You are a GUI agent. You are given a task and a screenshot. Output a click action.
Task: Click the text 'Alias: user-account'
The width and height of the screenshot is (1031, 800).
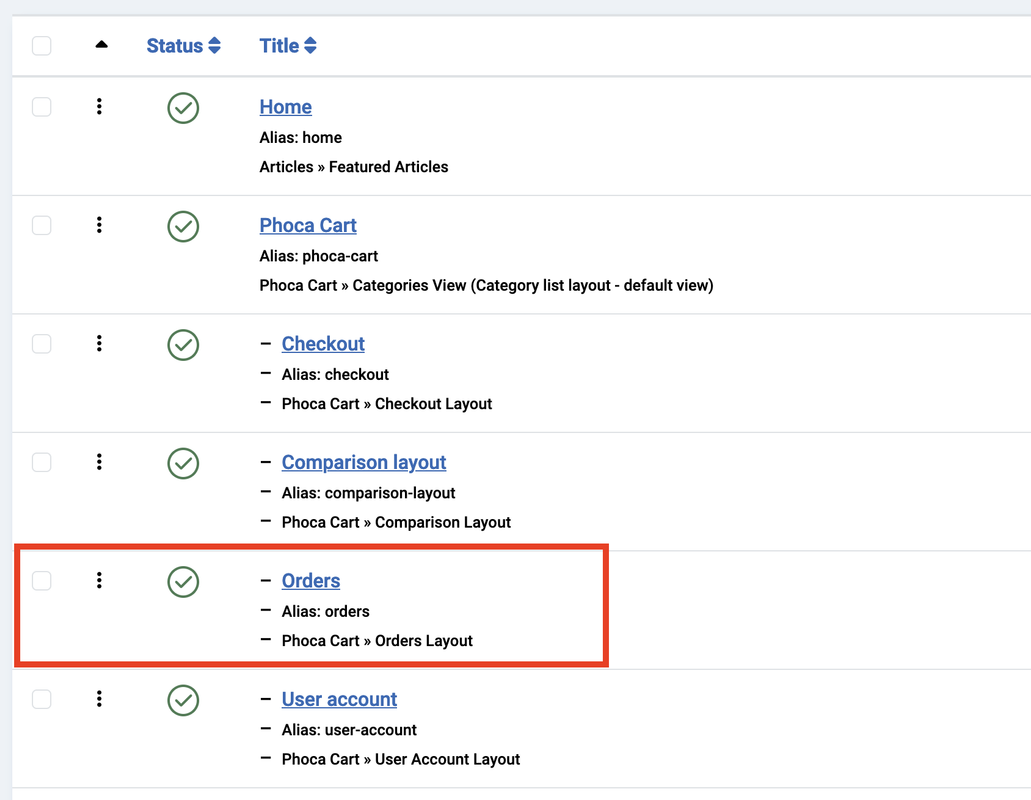(349, 730)
